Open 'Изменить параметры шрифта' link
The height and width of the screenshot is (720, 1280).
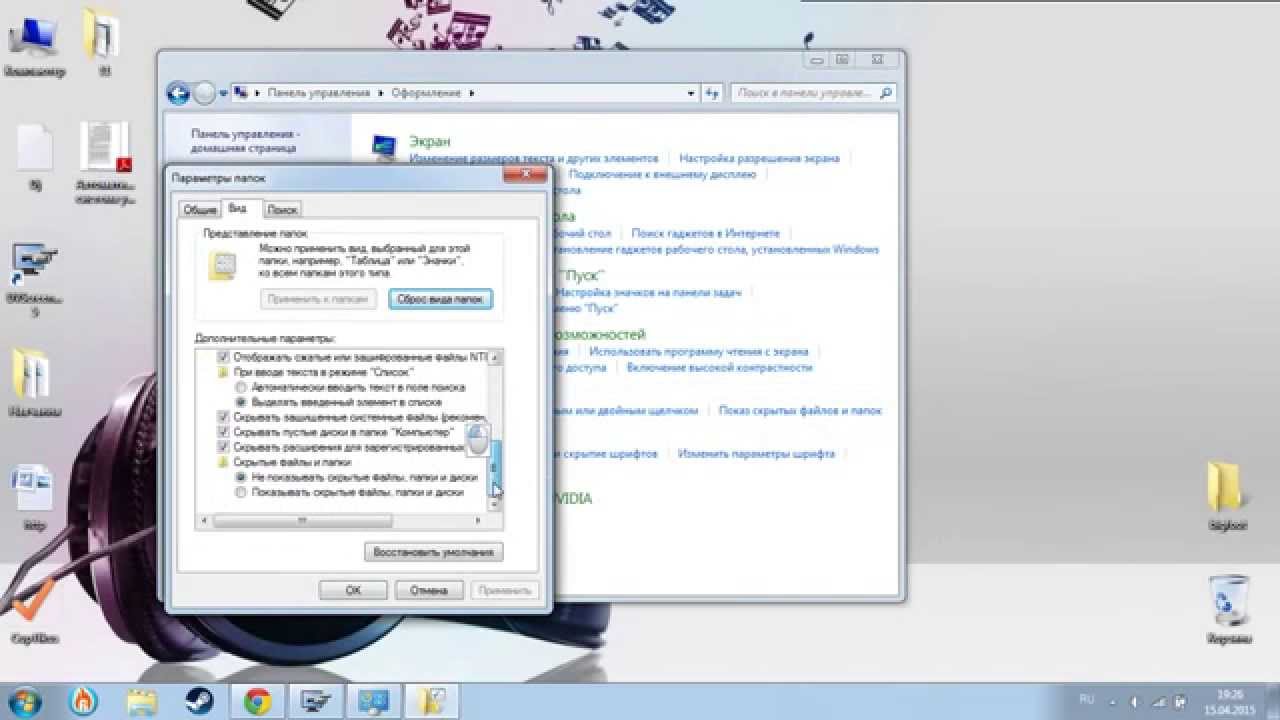[756, 453]
